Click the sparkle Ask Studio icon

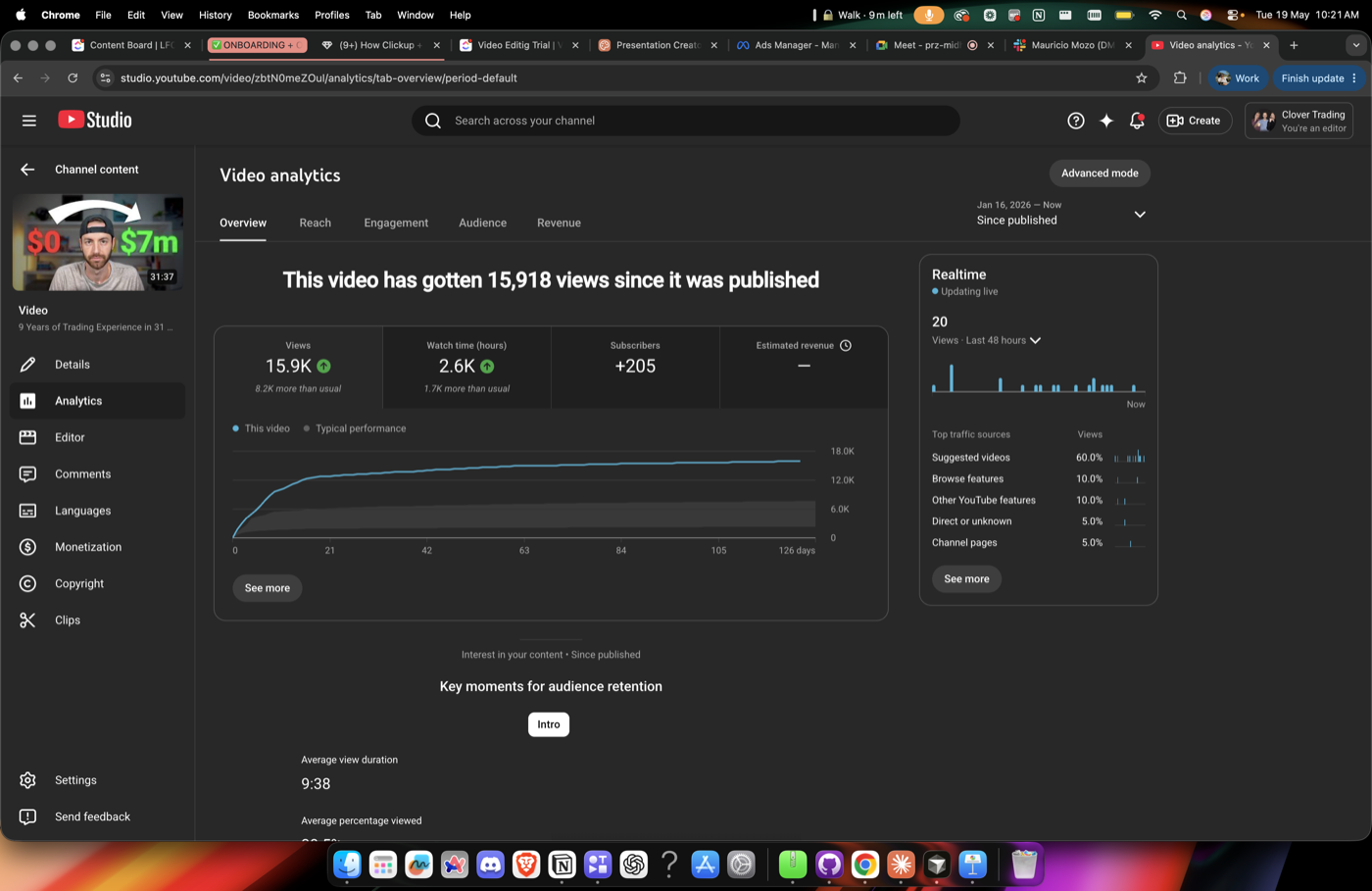(1106, 121)
